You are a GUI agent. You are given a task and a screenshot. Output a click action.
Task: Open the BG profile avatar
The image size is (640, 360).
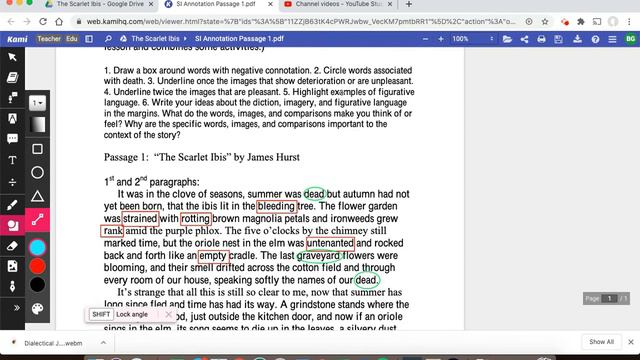point(630,39)
